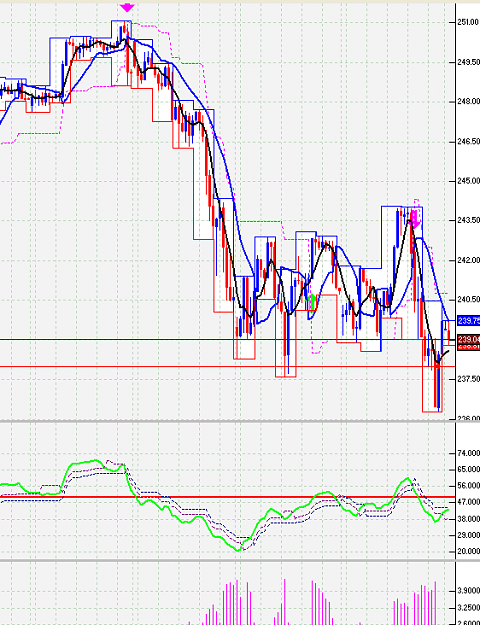Select the 242.00 price axis label
Screen dimensions: 480x625
468,260
